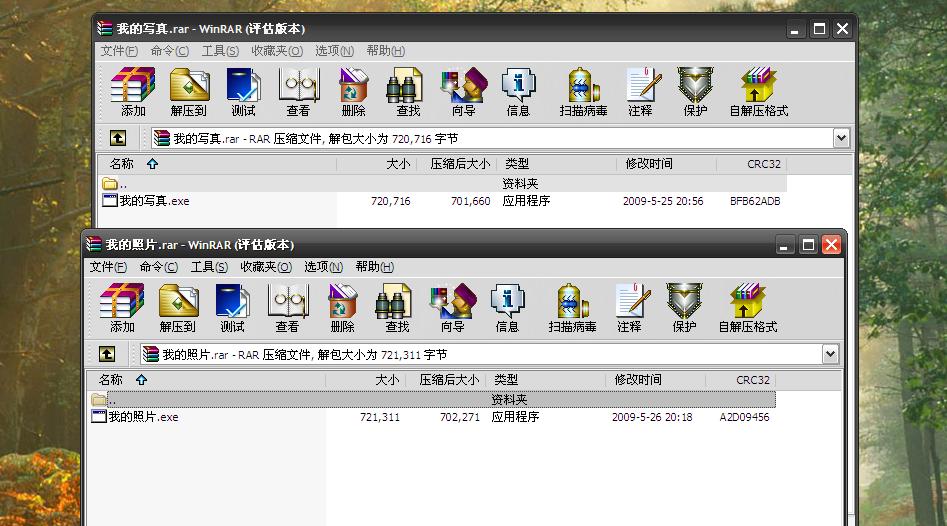Click Test (测试) icon in 我的写真.rar window
The image size is (947, 526).
tap(243, 92)
